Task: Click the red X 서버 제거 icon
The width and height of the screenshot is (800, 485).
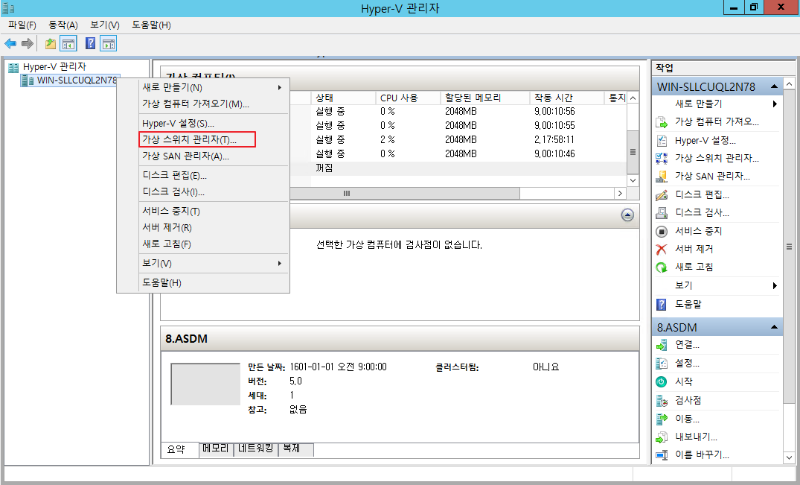Action: click(661, 249)
